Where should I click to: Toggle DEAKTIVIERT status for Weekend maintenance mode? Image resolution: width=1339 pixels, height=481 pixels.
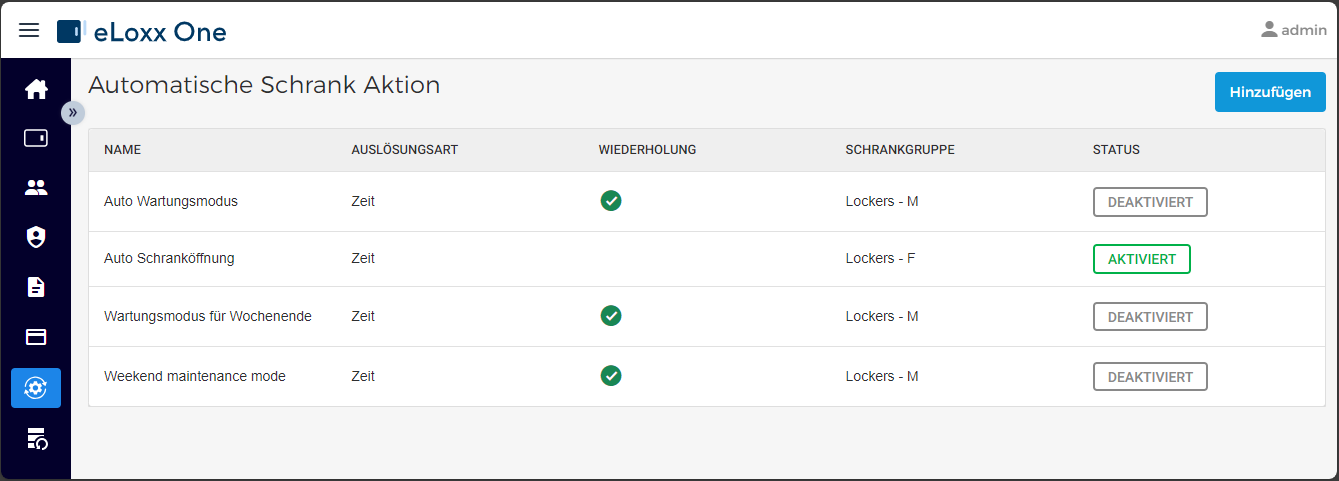click(x=1150, y=377)
